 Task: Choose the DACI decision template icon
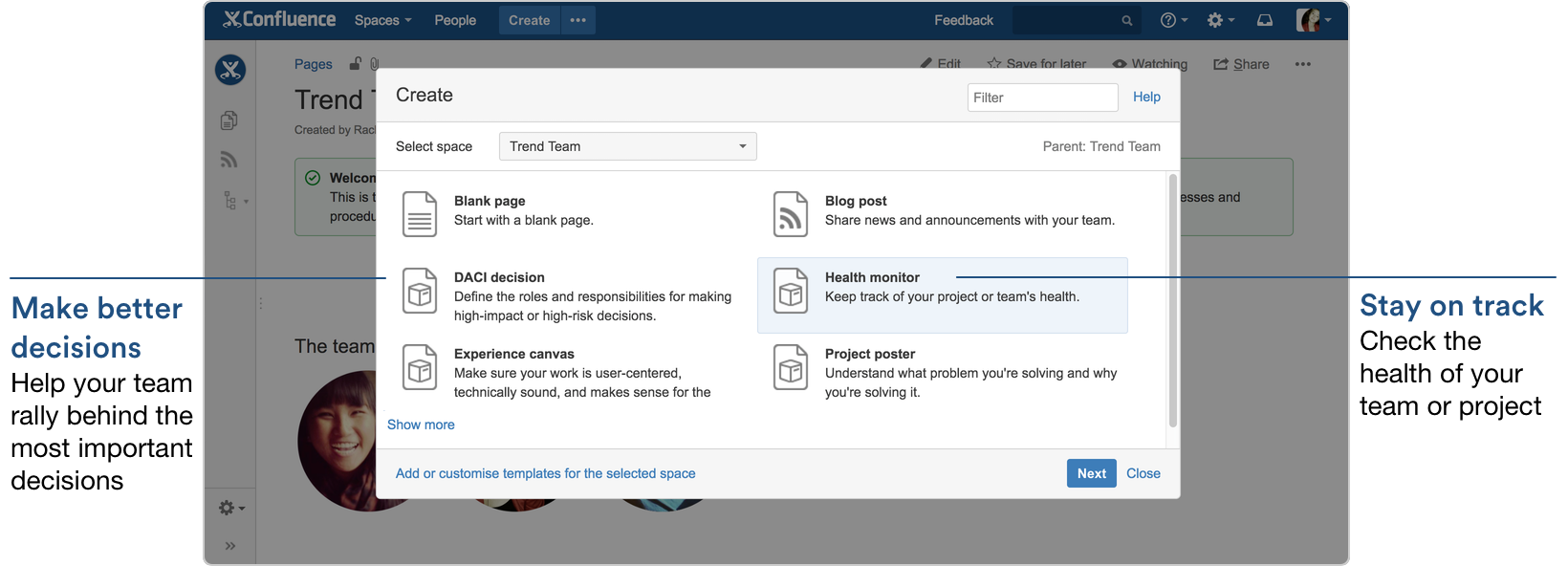point(419,292)
